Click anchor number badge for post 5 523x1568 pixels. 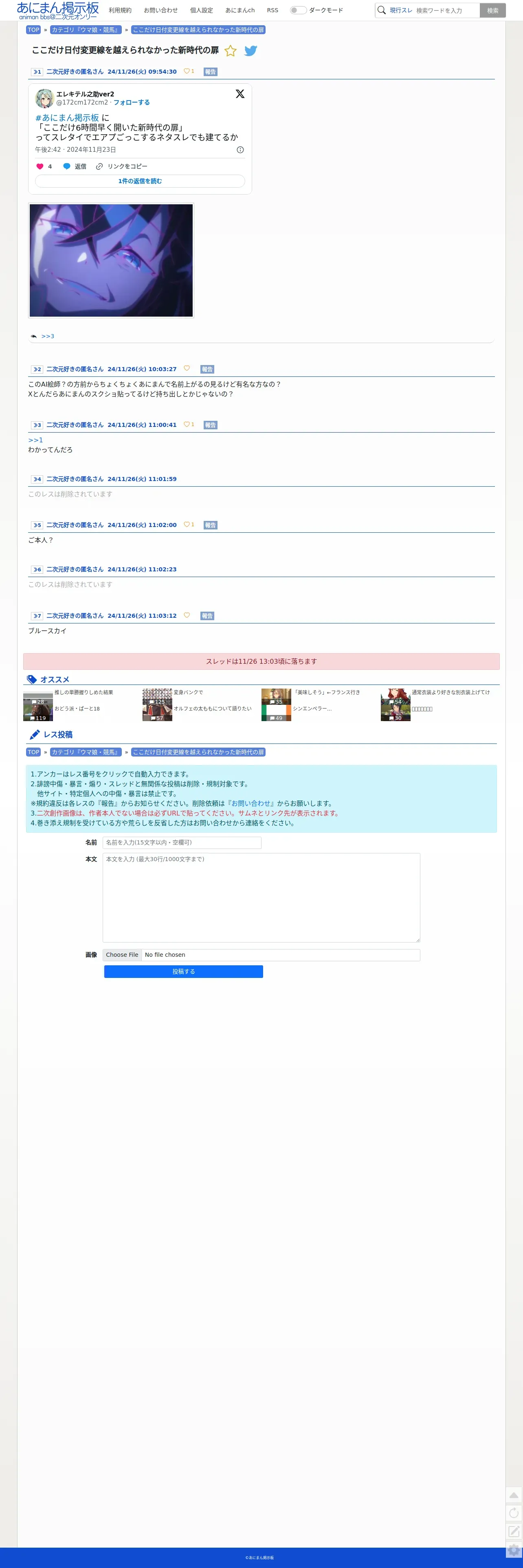(37, 525)
